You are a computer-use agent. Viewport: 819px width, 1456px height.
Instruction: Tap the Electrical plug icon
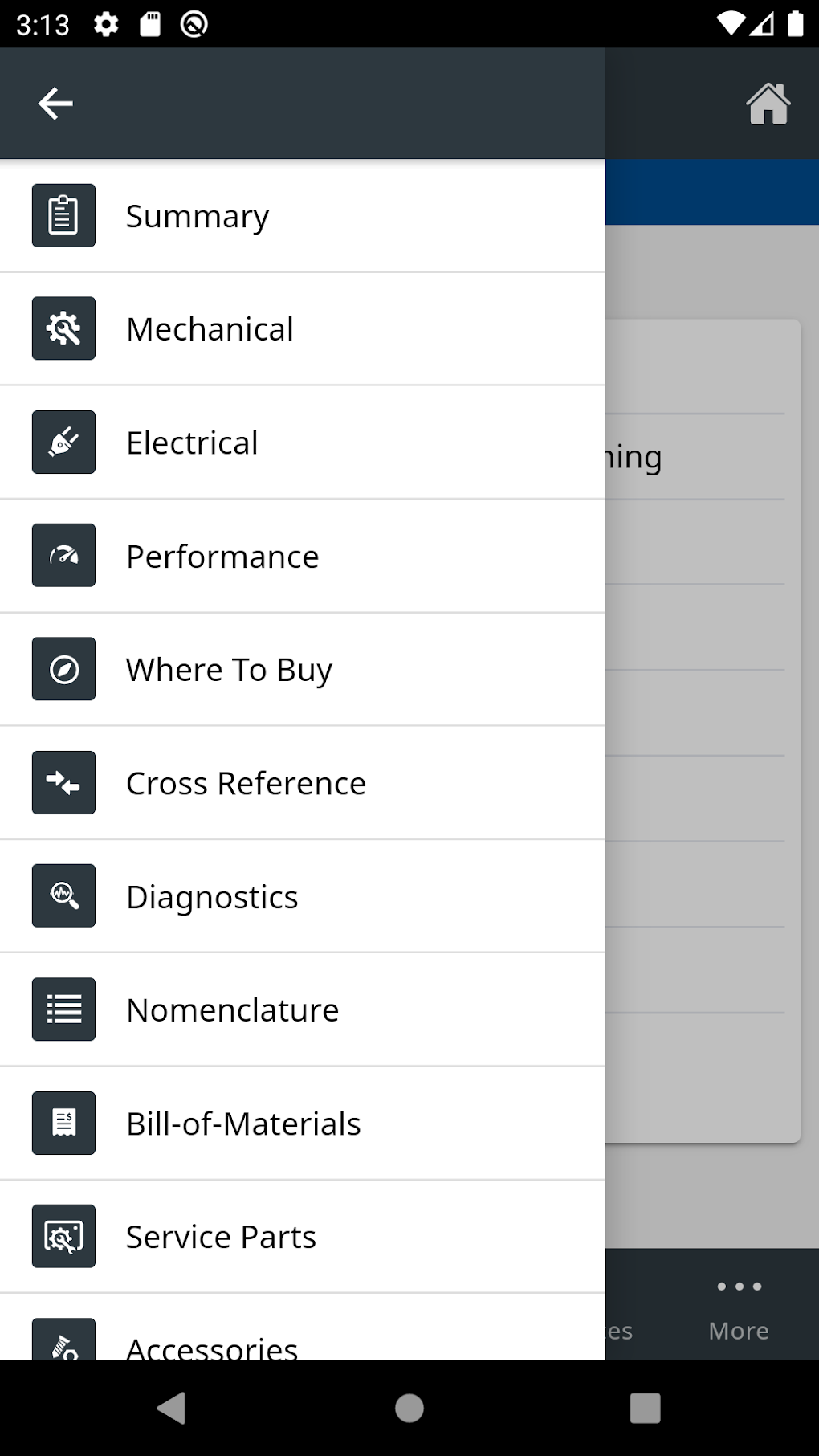(x=63, y=443)
